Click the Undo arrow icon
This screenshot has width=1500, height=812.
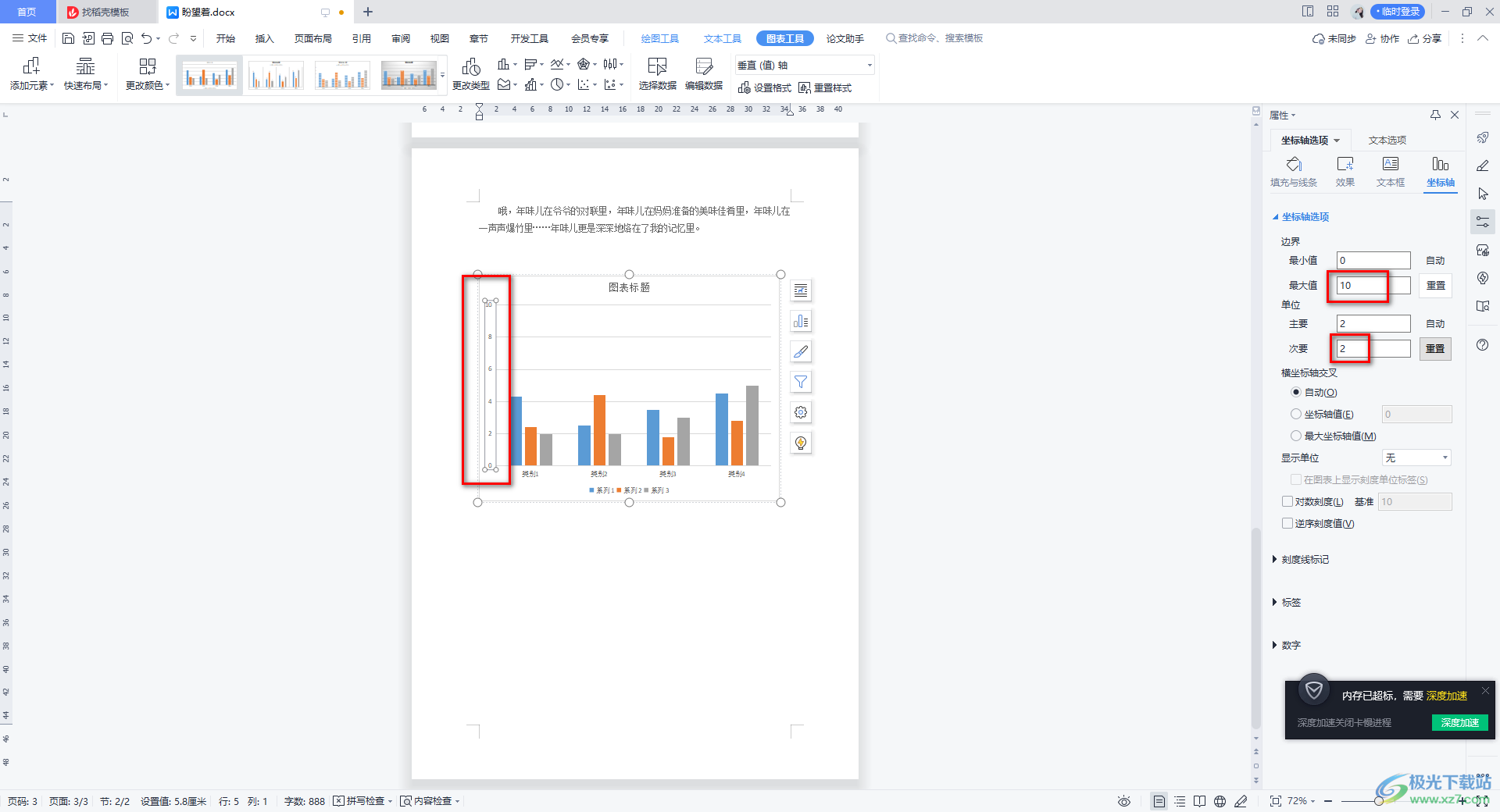click(146, 38)
